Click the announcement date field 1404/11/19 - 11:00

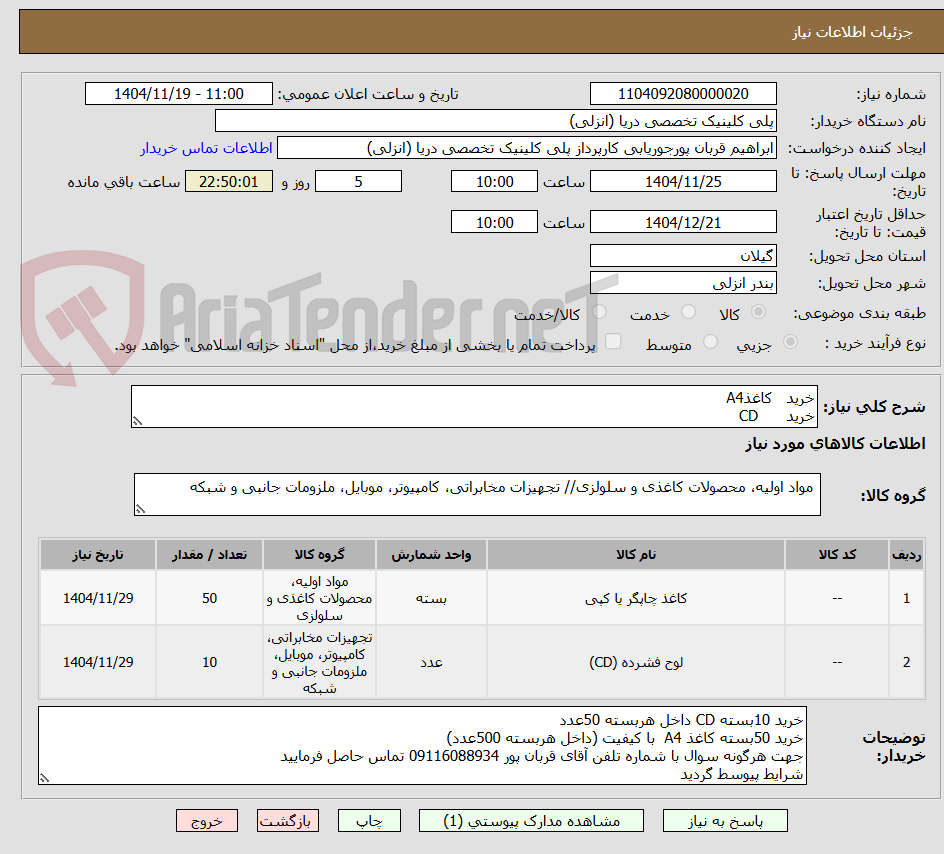179,94
